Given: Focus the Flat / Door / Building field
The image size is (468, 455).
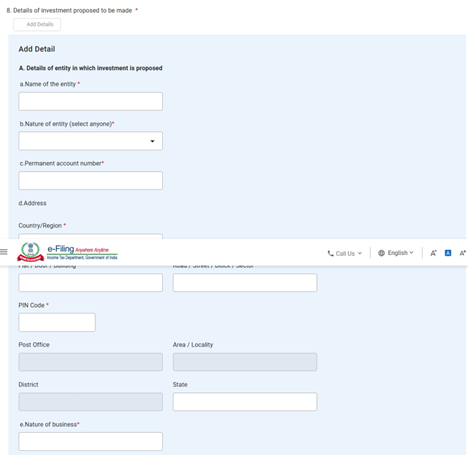Looking at the screenshot, I should pos(90,283).
